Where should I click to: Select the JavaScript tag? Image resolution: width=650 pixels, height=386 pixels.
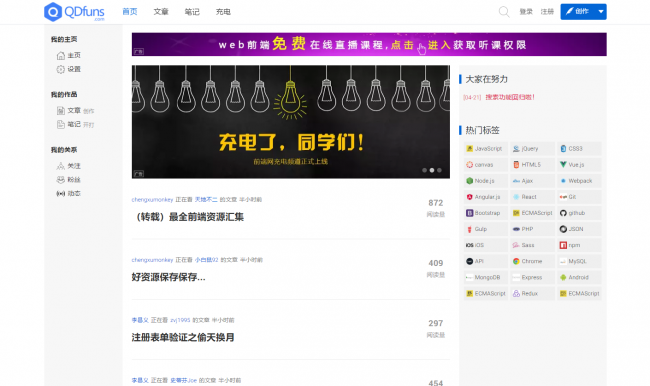(486, 148)
